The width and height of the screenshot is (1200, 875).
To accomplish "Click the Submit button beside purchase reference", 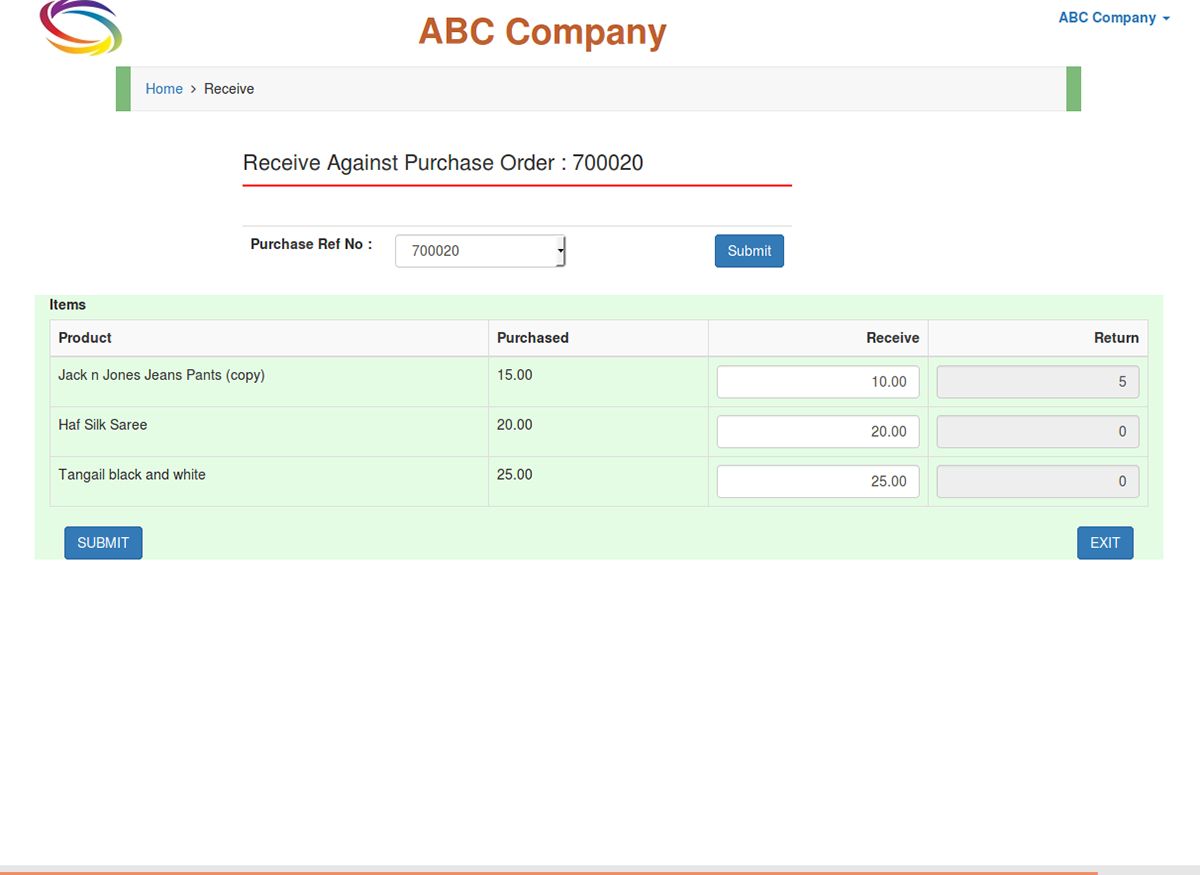I will (749, 251).
